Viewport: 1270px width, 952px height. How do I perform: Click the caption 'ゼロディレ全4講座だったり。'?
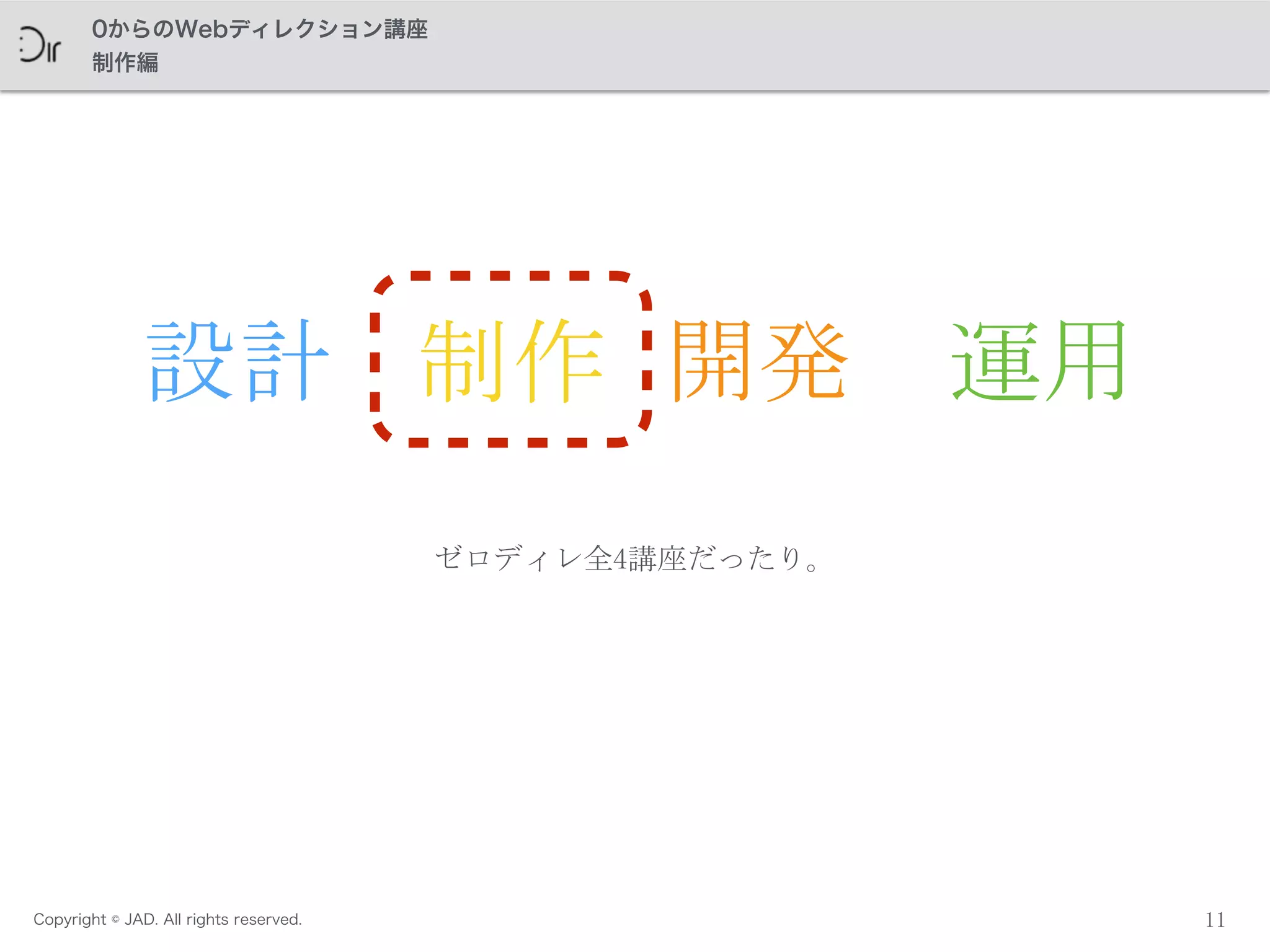[627, 558]
